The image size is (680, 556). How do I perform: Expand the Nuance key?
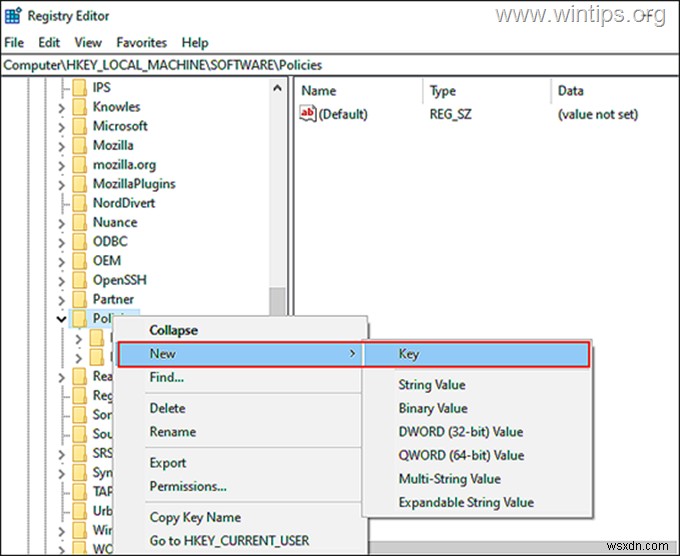pos(62,223)
